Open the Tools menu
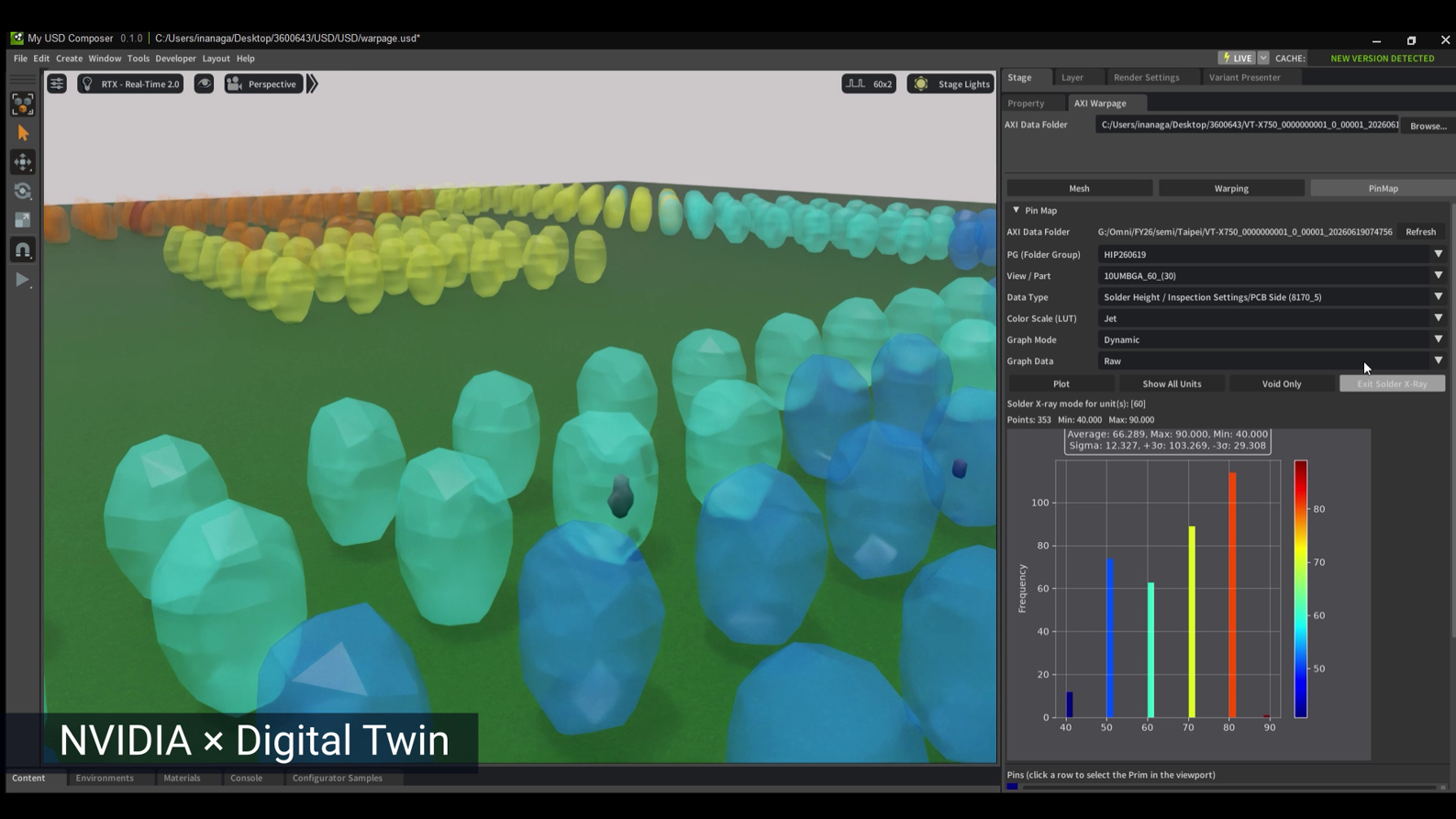The image size is (1456, 819). [139, 59]
